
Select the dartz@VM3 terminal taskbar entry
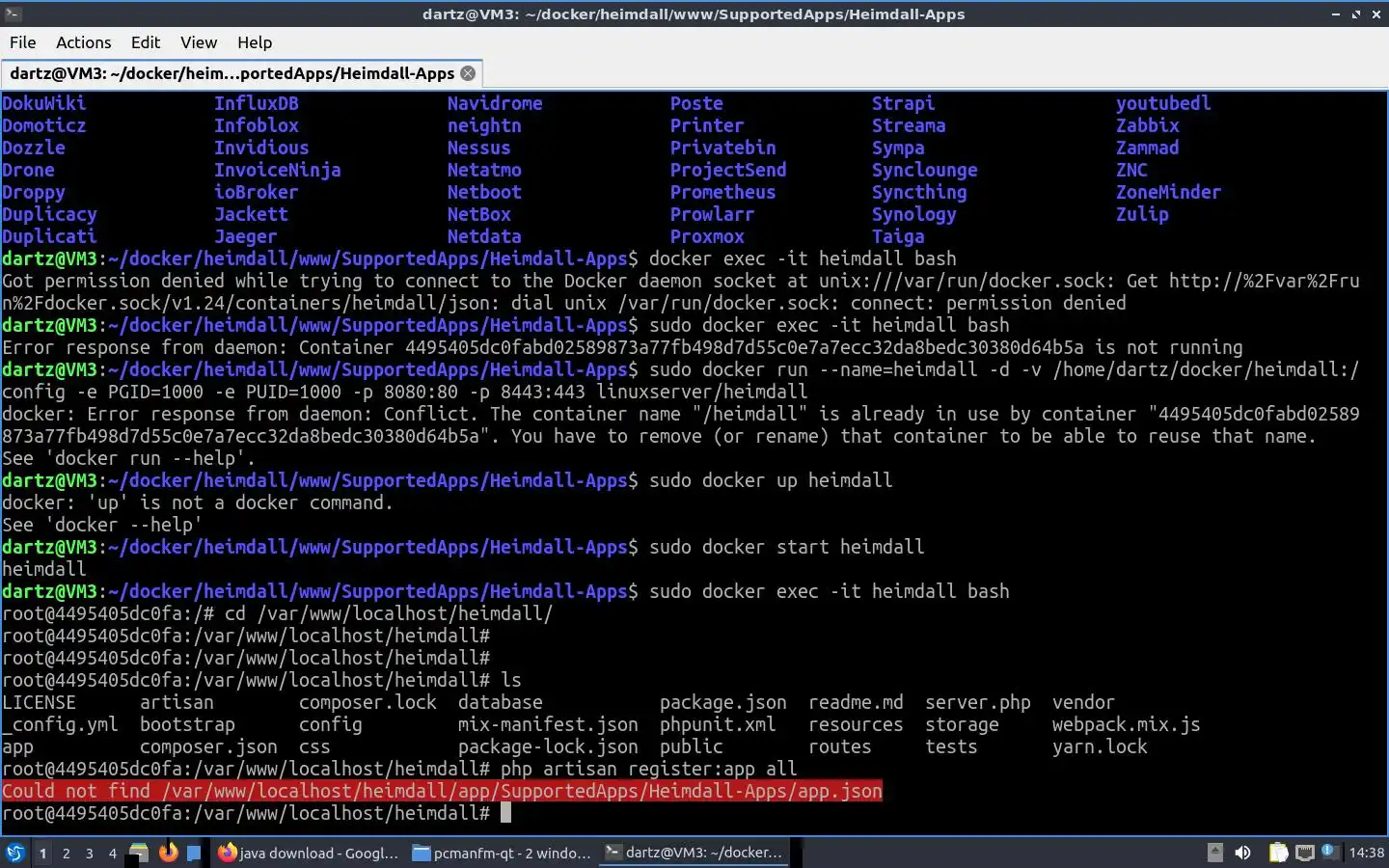click(x=694, y=853)
